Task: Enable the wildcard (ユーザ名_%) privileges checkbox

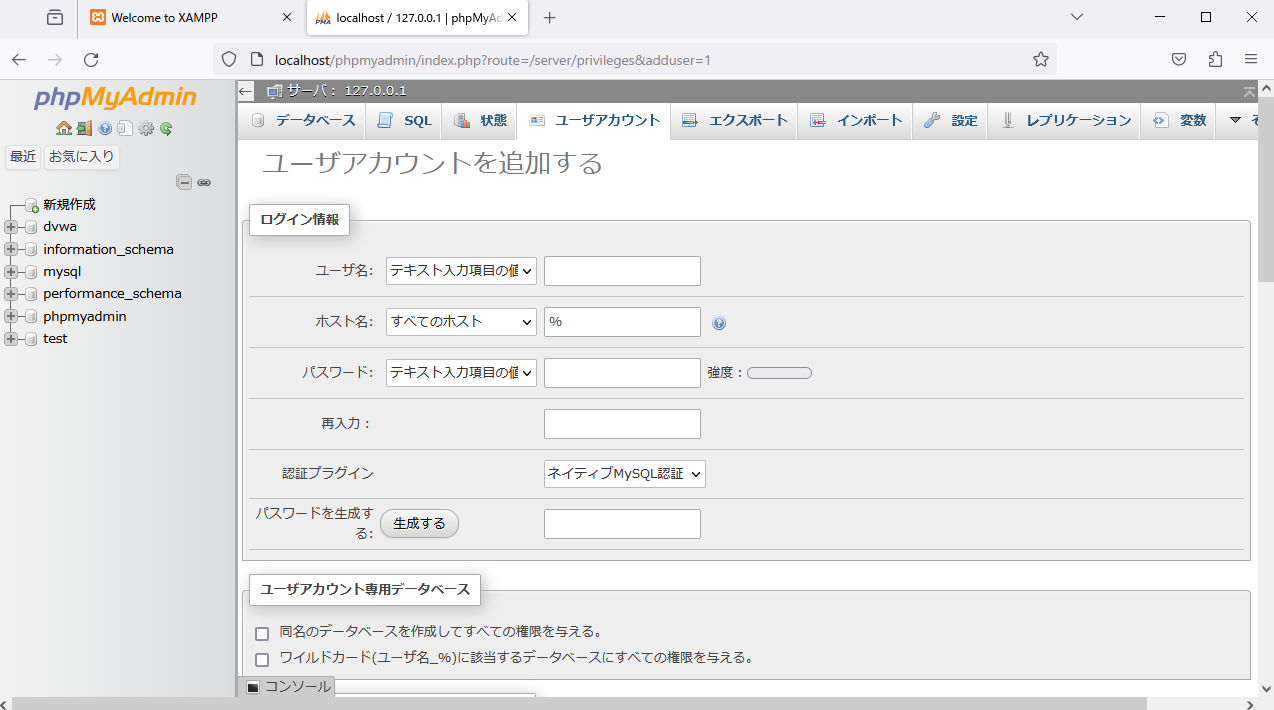Action: 262,659
